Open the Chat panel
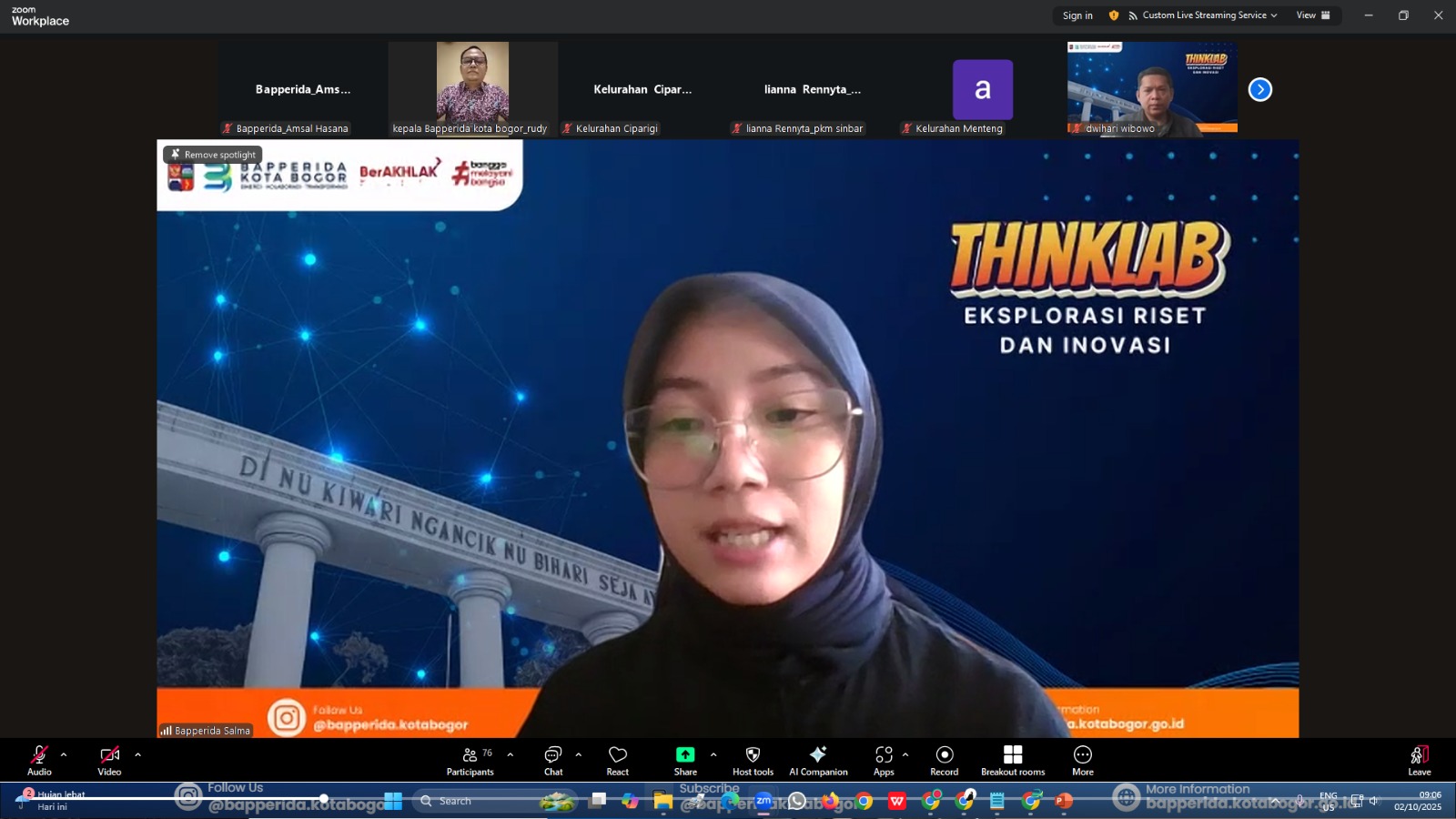The width and height of the screenshot is (1456, 819). click(x=552, y=760)
